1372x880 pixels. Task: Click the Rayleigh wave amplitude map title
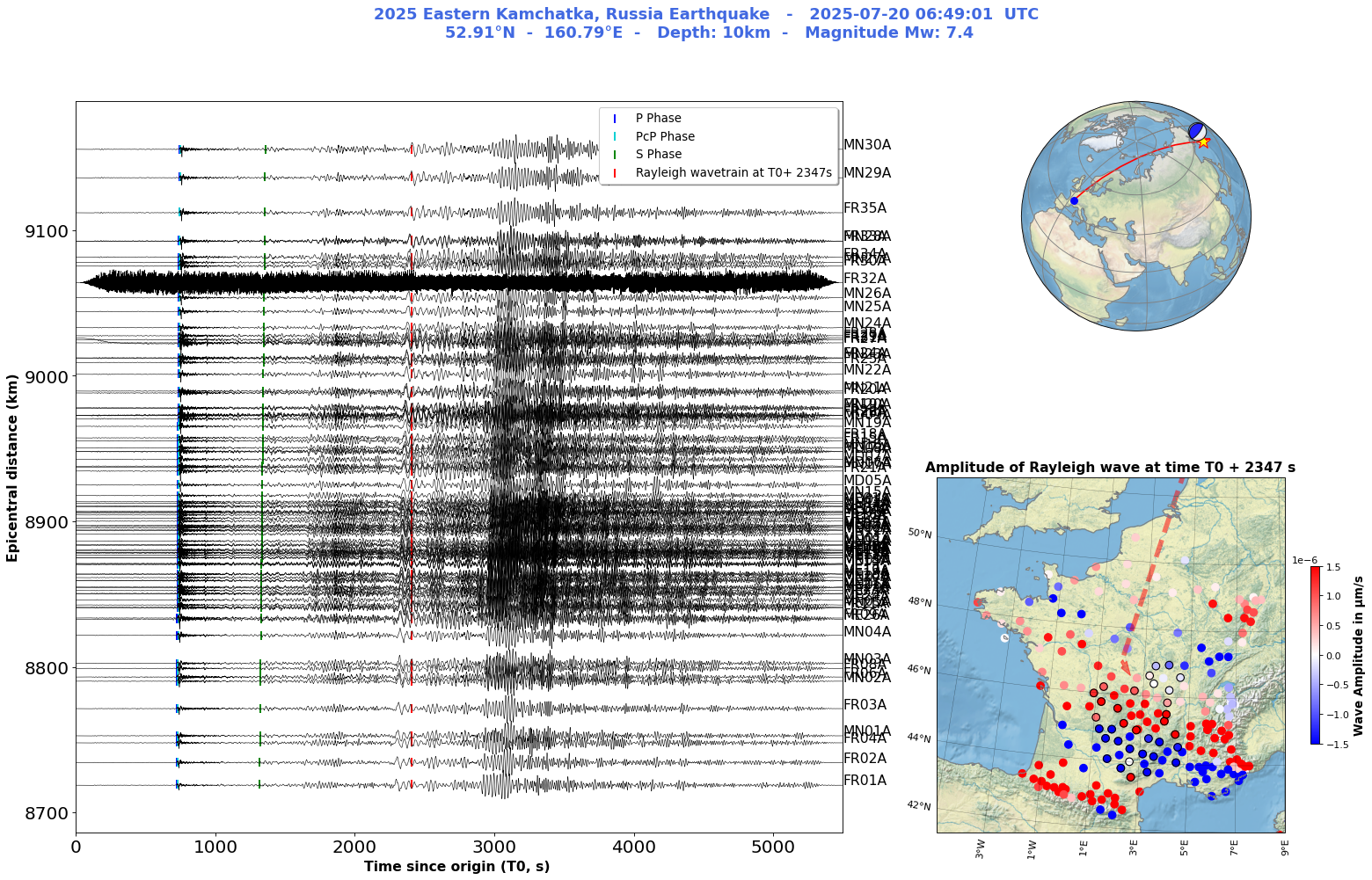click(x=1110, y=468)
